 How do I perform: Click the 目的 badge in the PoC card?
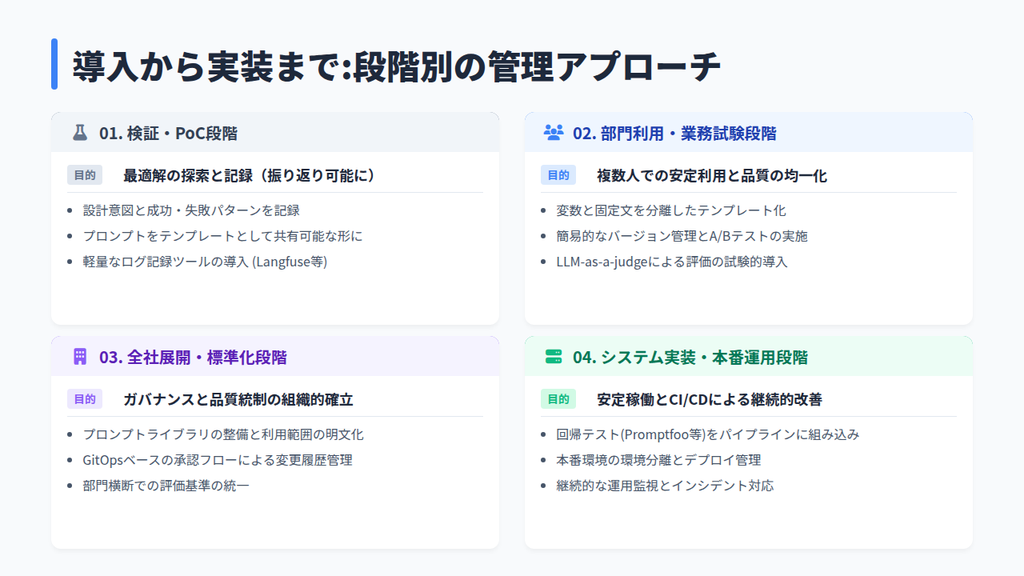click(85, 172)
